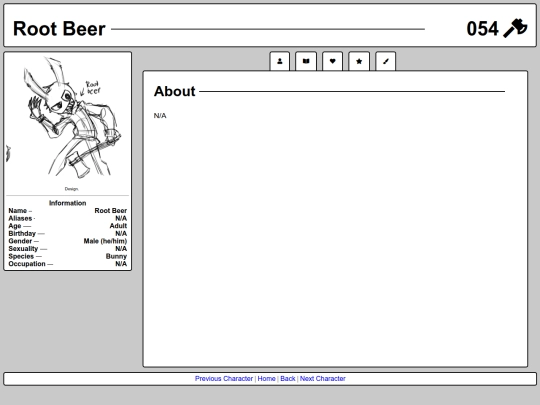Click the Gender value Male (he/him)
Screen dimensions: 540x405
[x=105, y=241]
